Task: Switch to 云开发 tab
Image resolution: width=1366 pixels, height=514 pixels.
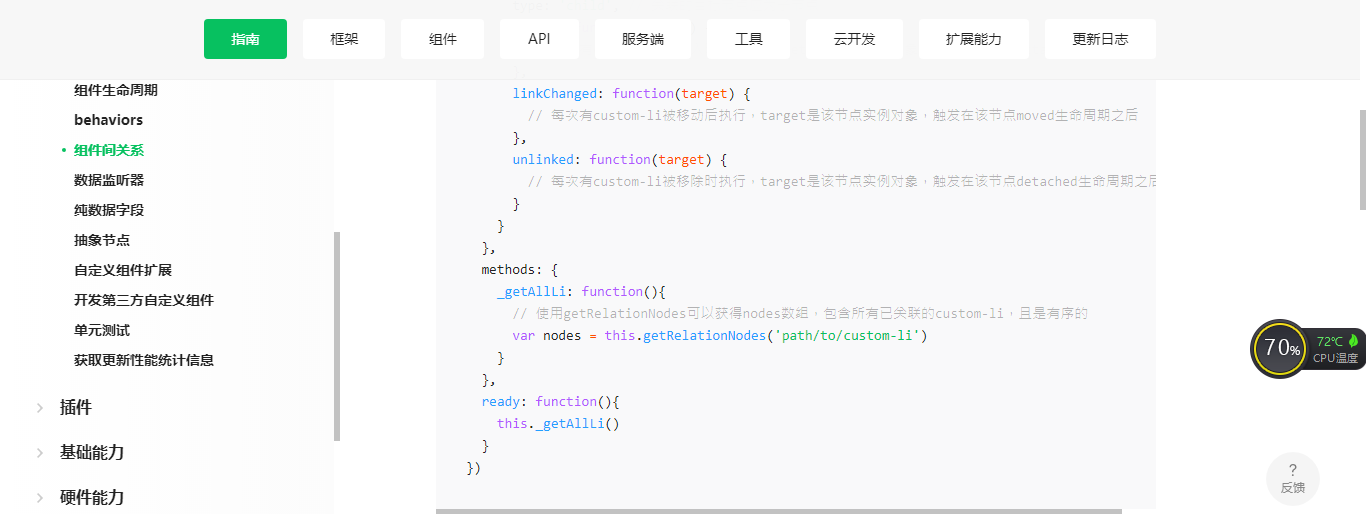Action: coord(854,39)
